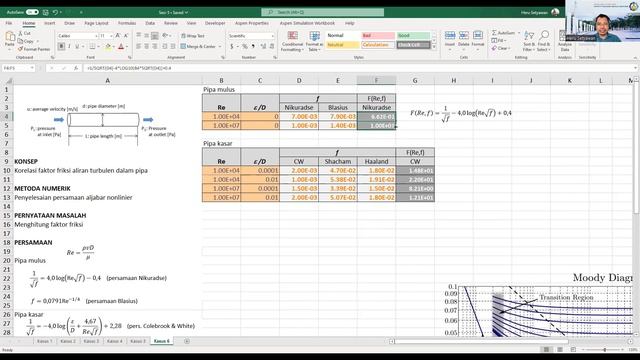Open the File tab
The height and width of the screenshot is (360, 640).
[9, 23]
